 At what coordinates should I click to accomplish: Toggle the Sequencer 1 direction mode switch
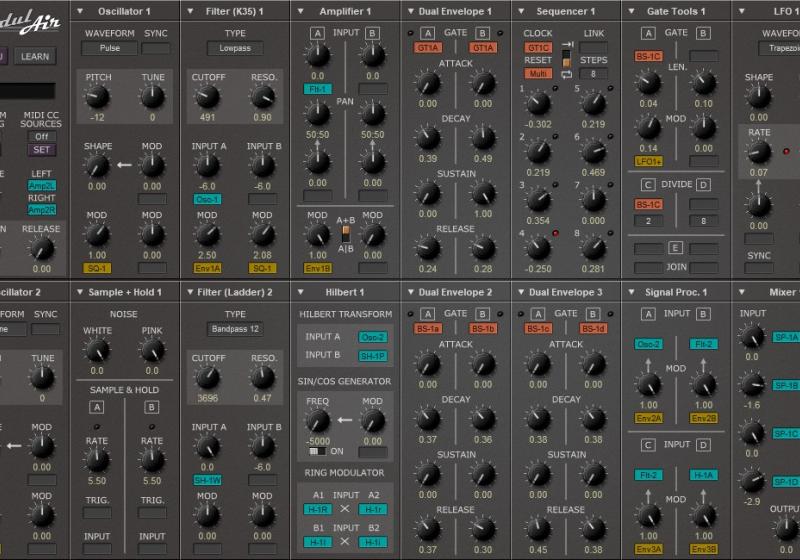click(x=566, y=59)
